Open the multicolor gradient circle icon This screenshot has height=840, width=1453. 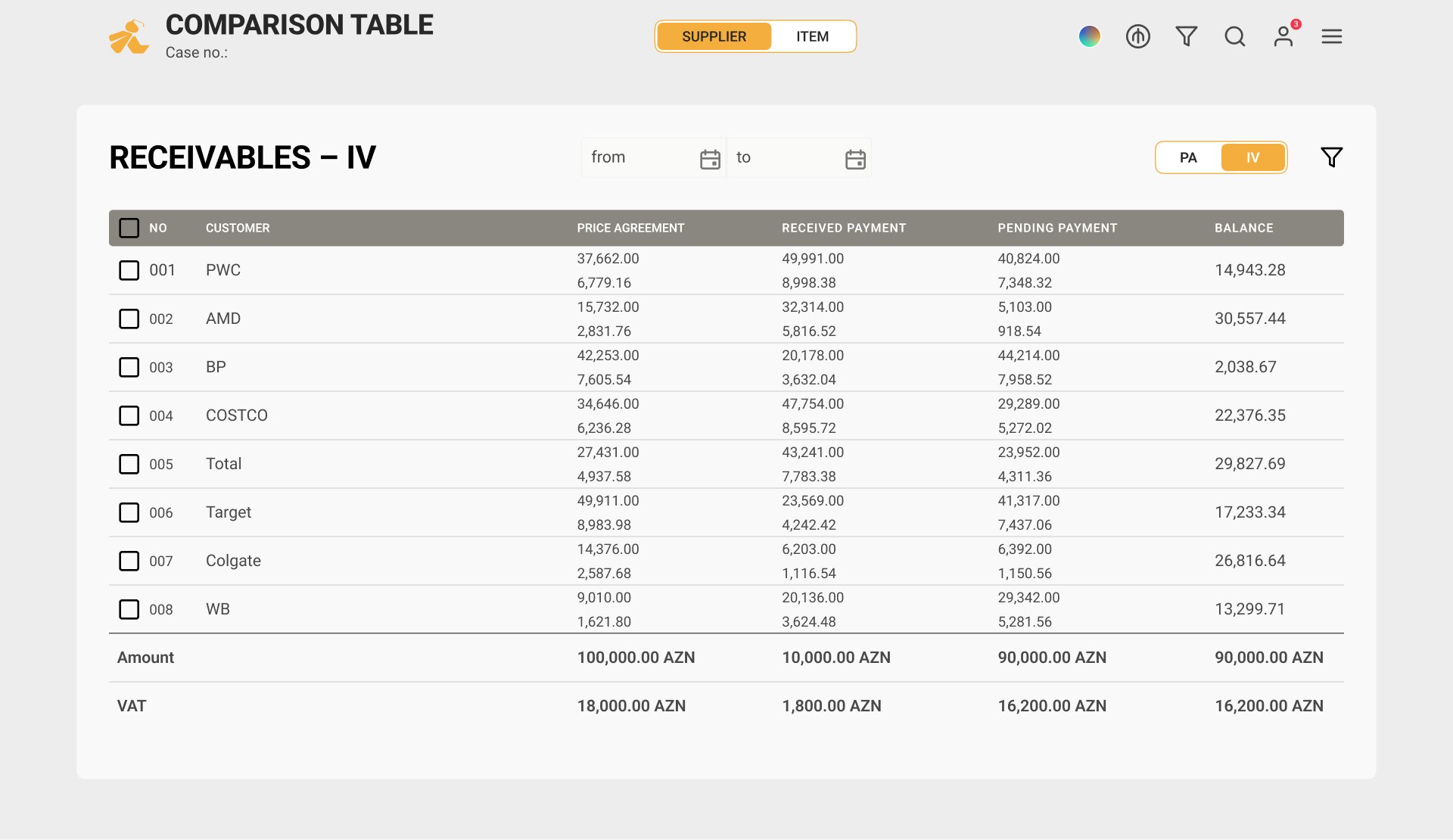(x=1090, y=36)
